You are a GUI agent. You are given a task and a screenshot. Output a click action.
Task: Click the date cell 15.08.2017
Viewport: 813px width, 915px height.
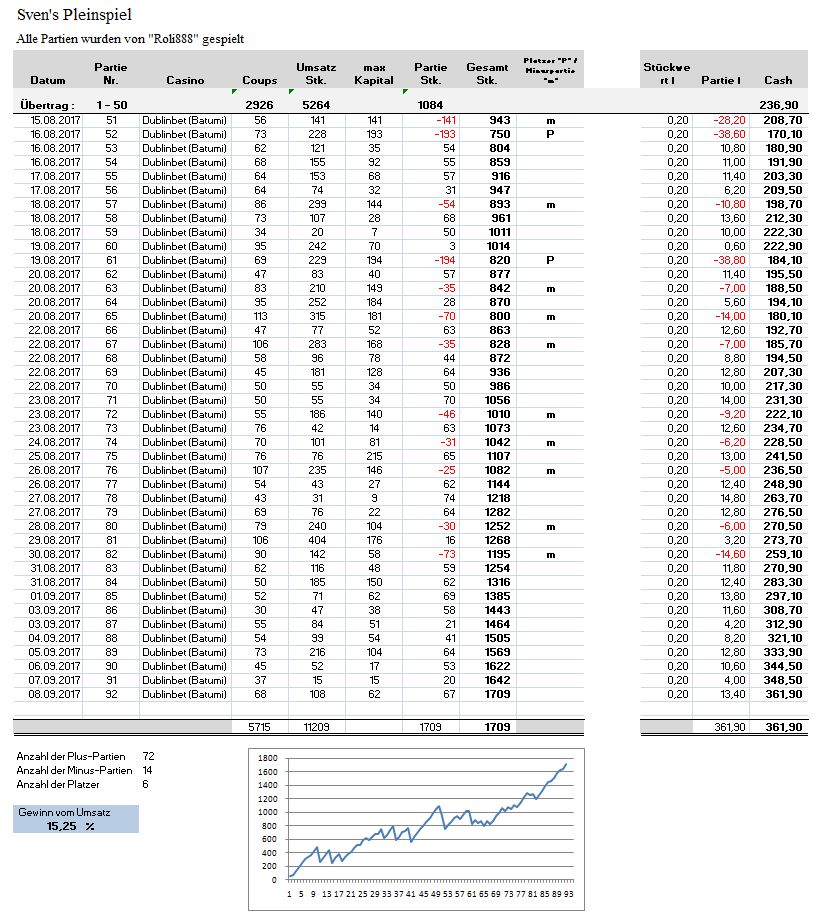pyautogui.click(x=48, y=120)
